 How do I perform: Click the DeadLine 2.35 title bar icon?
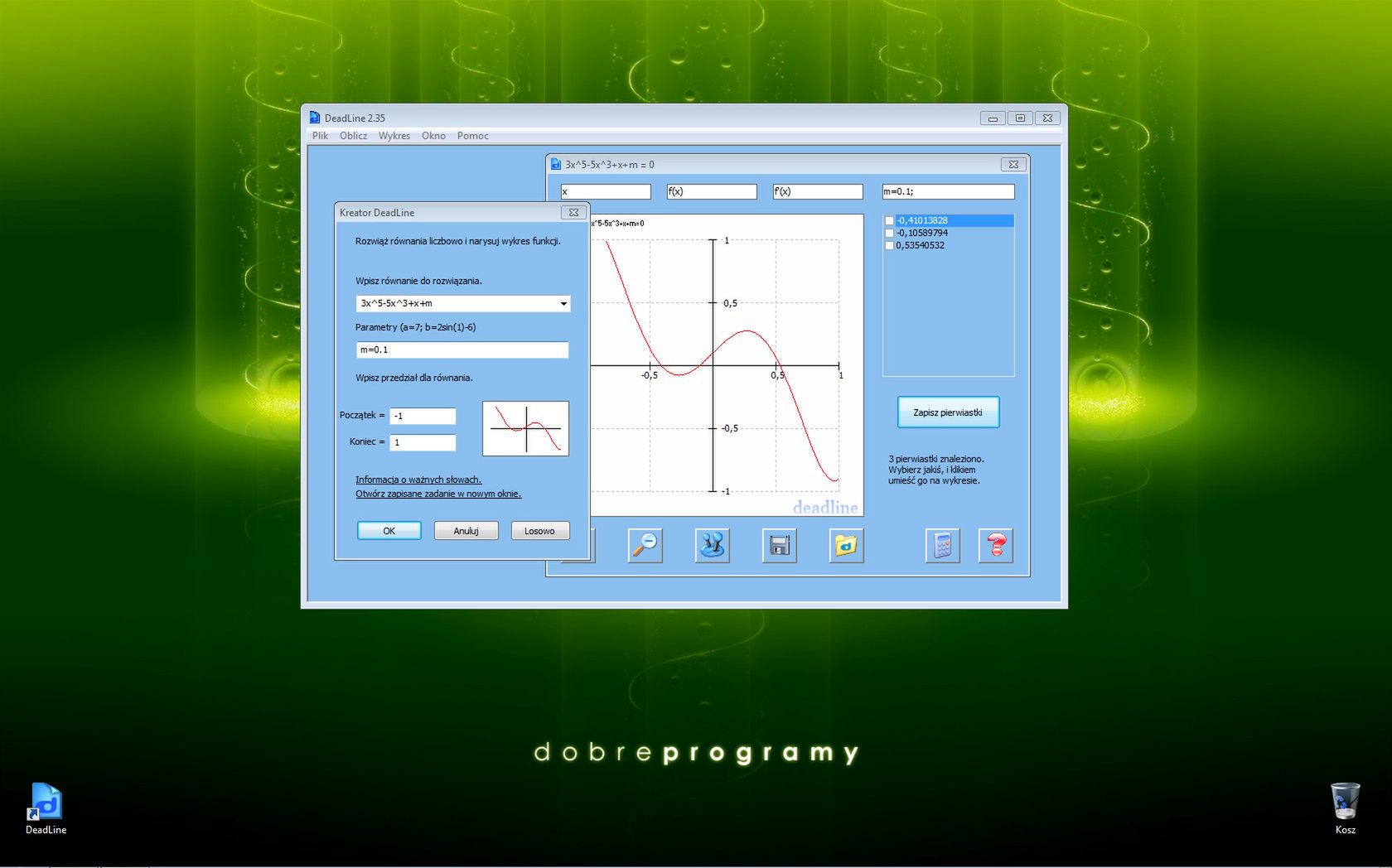315,118
